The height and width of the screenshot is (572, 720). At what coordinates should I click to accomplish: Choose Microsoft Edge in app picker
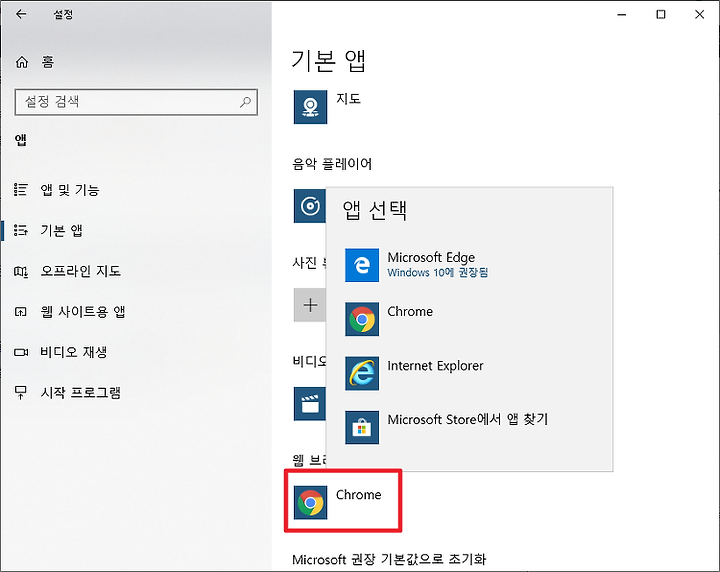click(x=469, y=265)
